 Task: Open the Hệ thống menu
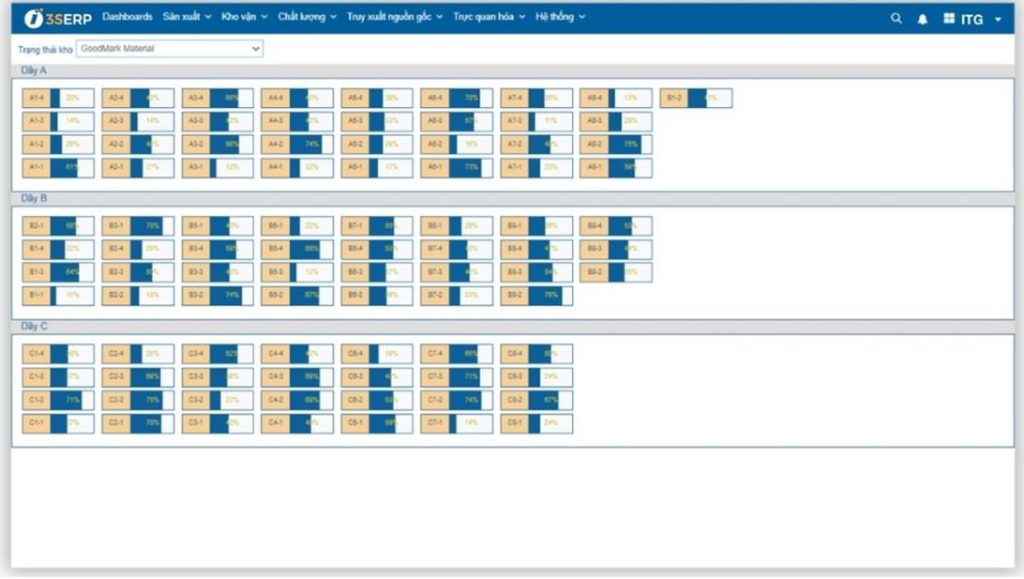pos(560,17)
